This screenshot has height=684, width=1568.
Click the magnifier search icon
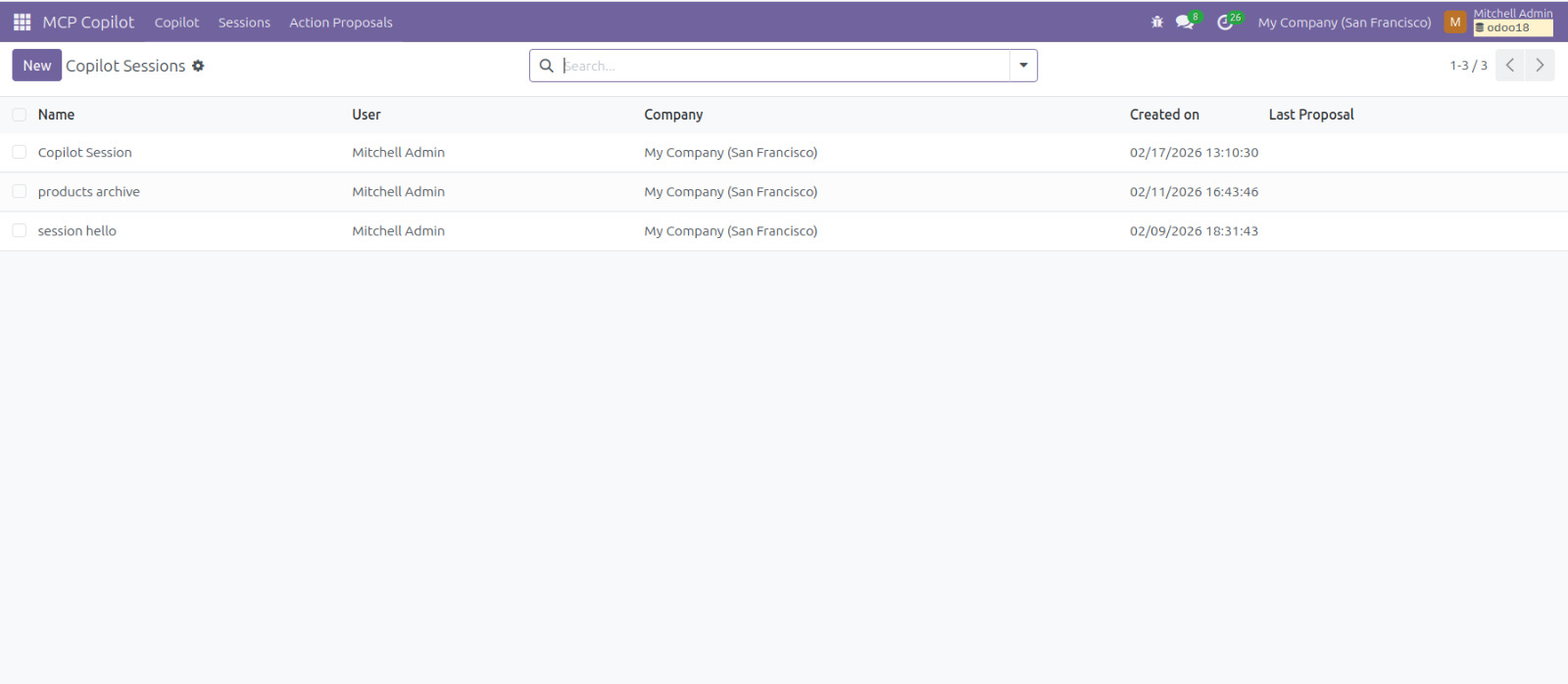pyautogui.click(x=547, y=66)
